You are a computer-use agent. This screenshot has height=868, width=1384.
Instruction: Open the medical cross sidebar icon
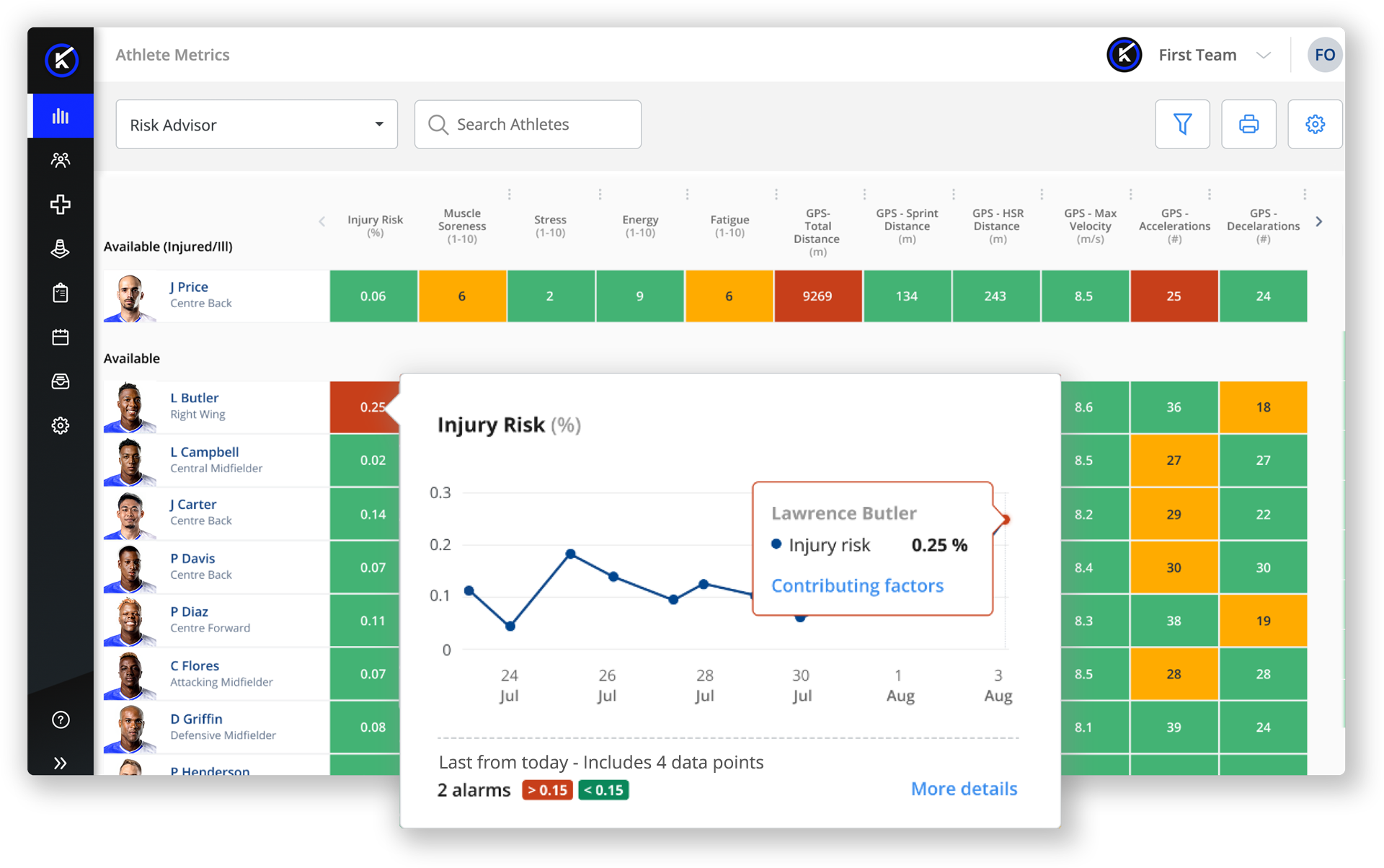point(61,205)
